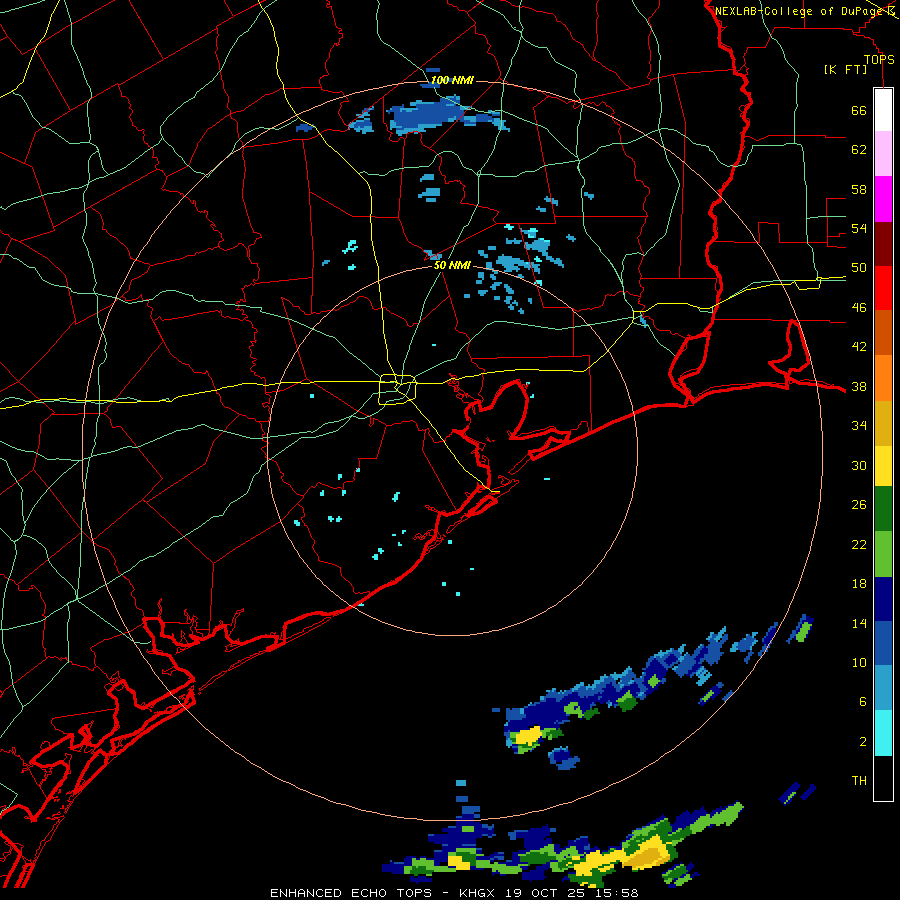
Task: Click the 100 NMI range ring label
Action: tap(452, 80)
